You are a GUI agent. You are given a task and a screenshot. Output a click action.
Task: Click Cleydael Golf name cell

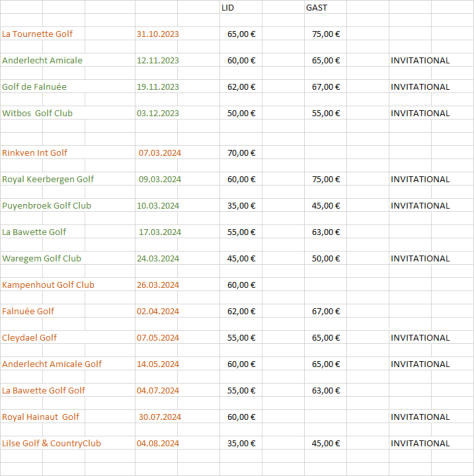coord(29,338)
